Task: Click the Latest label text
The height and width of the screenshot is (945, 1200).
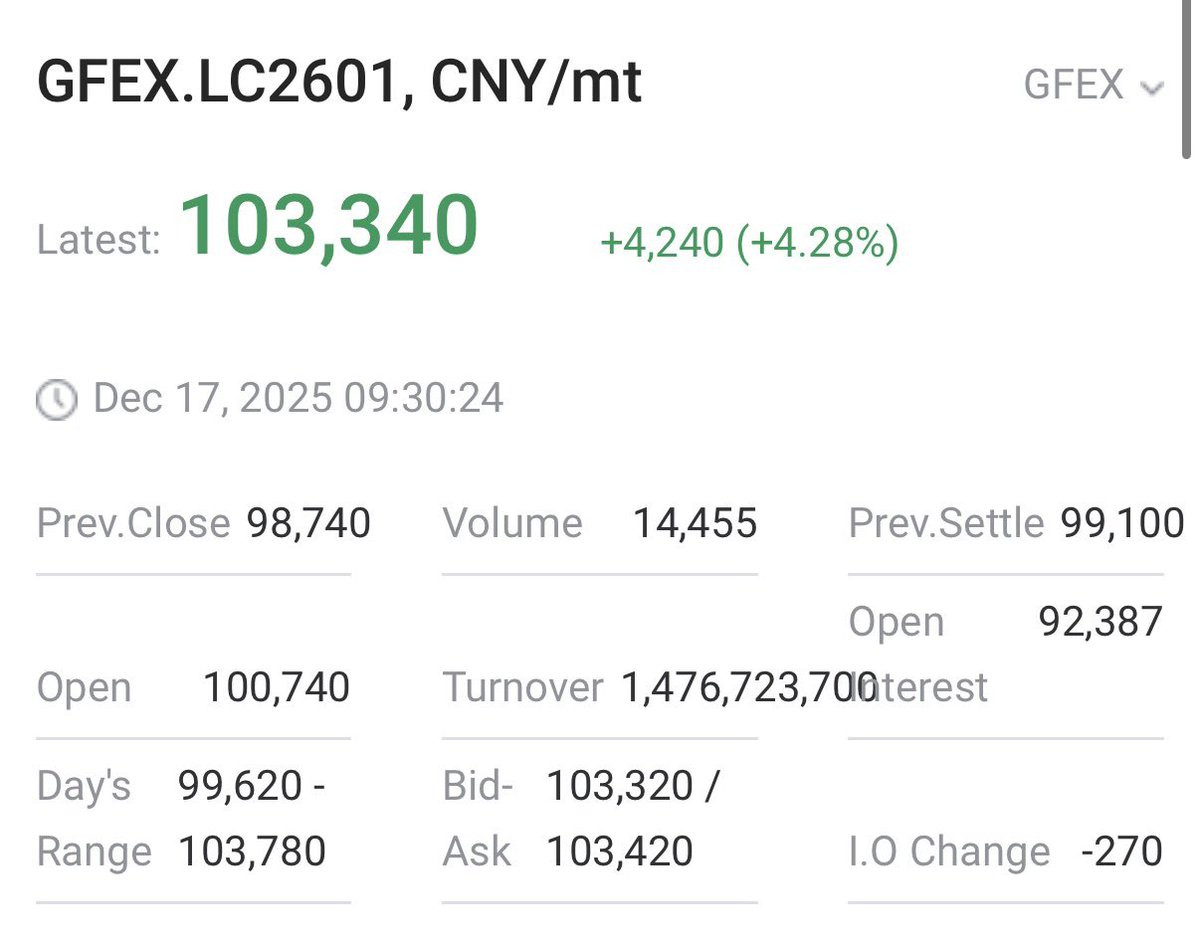Action: (x=98, y=241)
